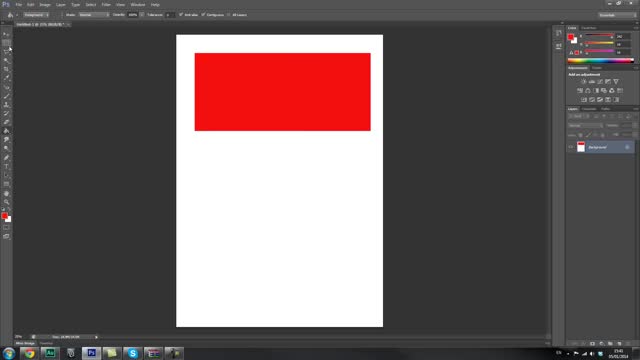
Task: Select the Clone Stamp tool
Action: click(x=6, y=104)
